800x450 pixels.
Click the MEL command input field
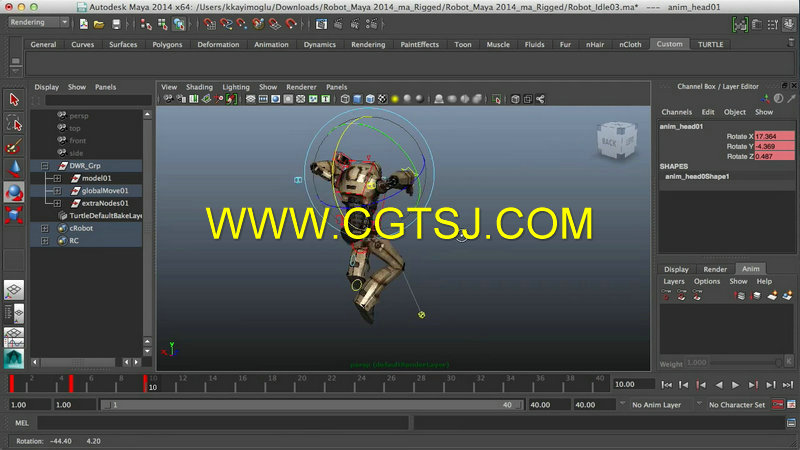pos(223,423)
